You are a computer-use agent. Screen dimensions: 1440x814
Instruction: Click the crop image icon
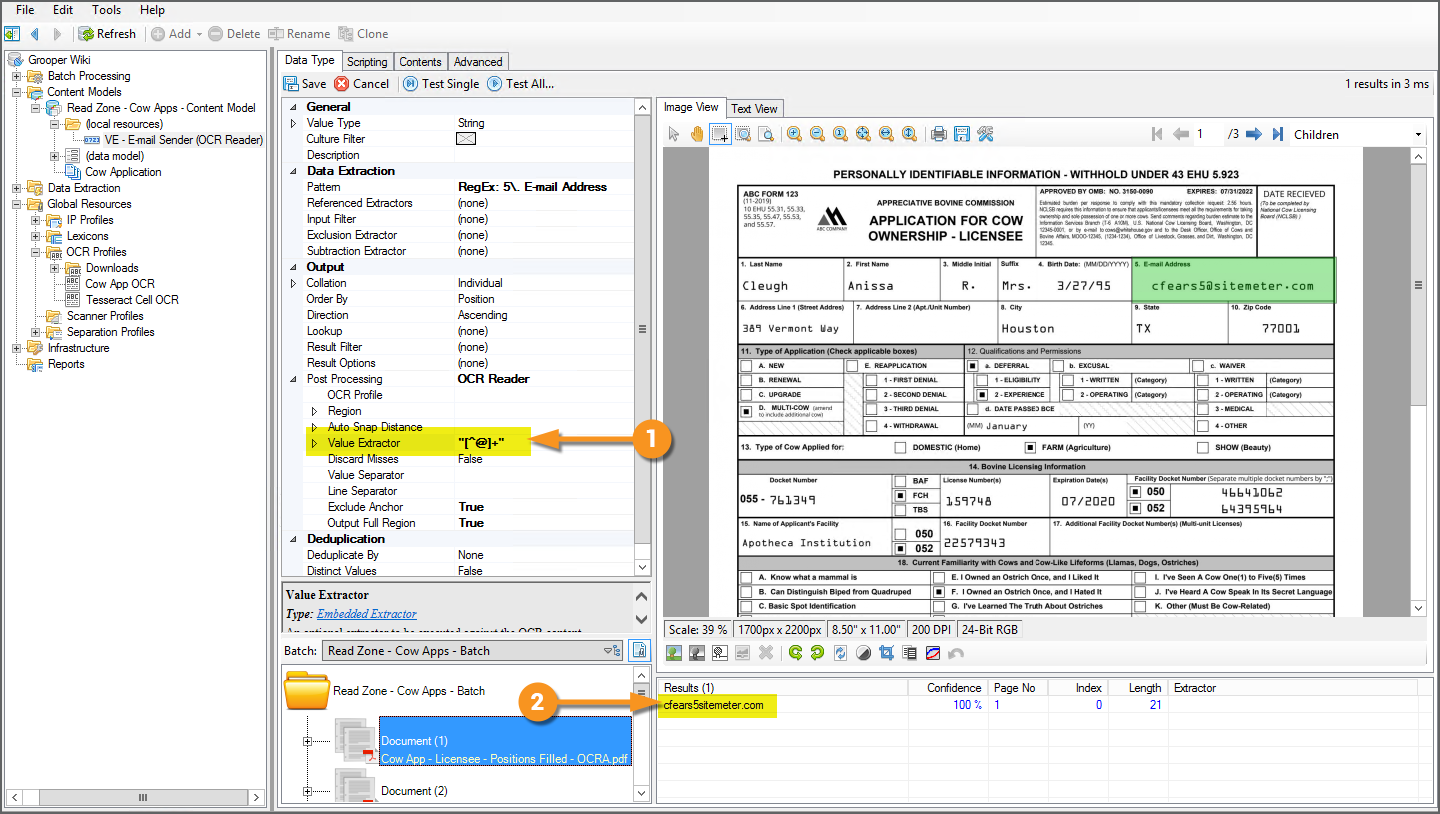tap(885, 653)
